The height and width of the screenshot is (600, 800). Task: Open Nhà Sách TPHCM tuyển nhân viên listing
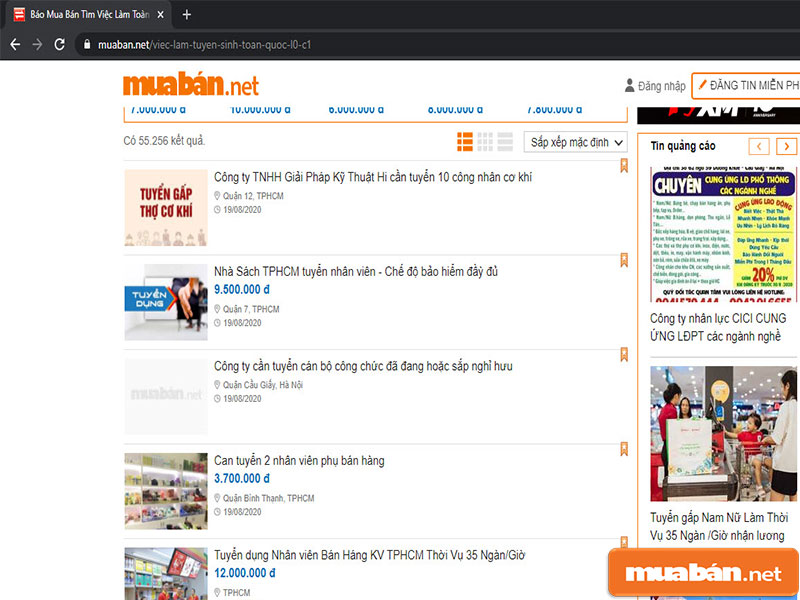coord(356,271)
